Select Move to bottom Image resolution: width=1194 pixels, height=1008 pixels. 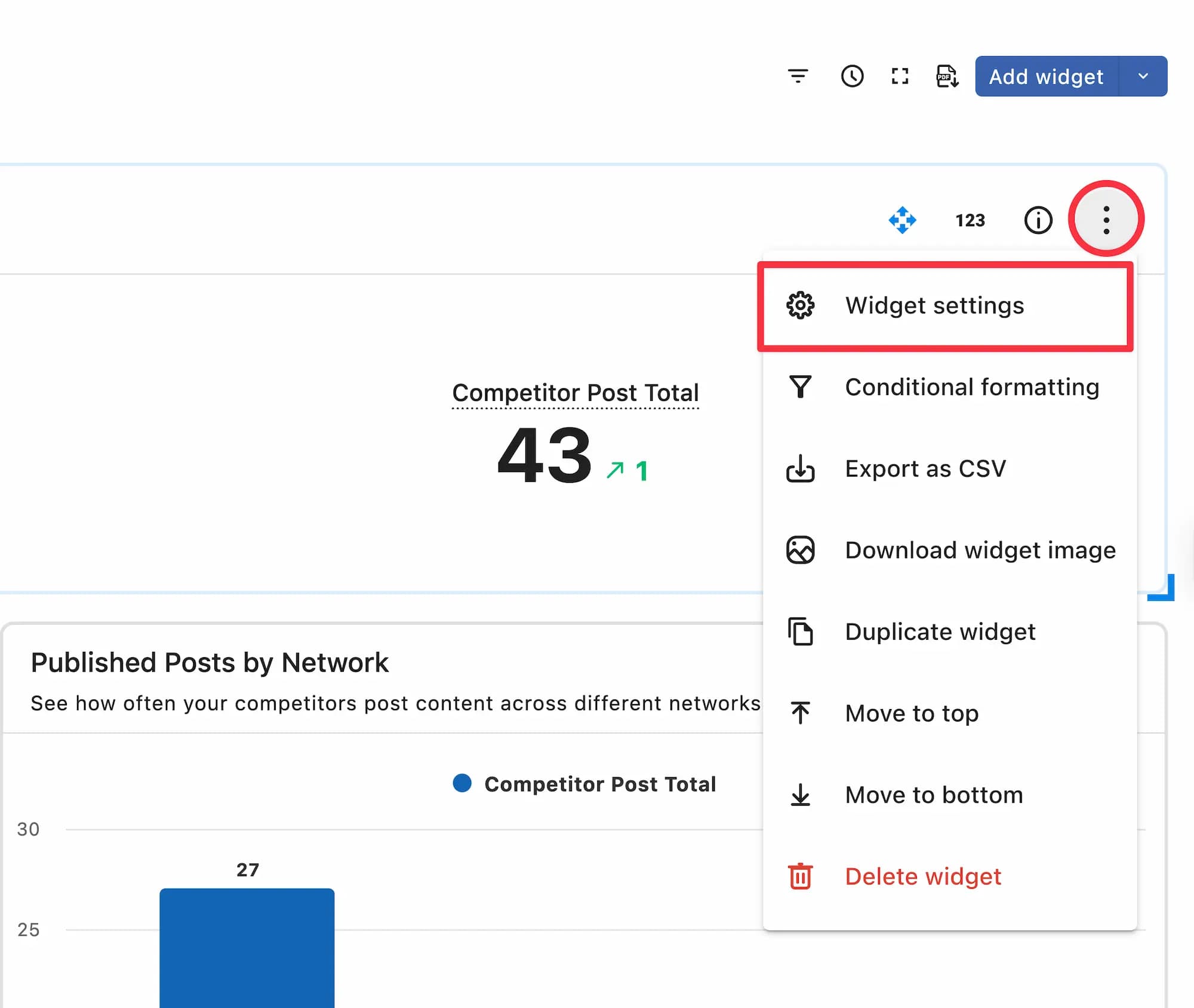click(x=934, y=795)
